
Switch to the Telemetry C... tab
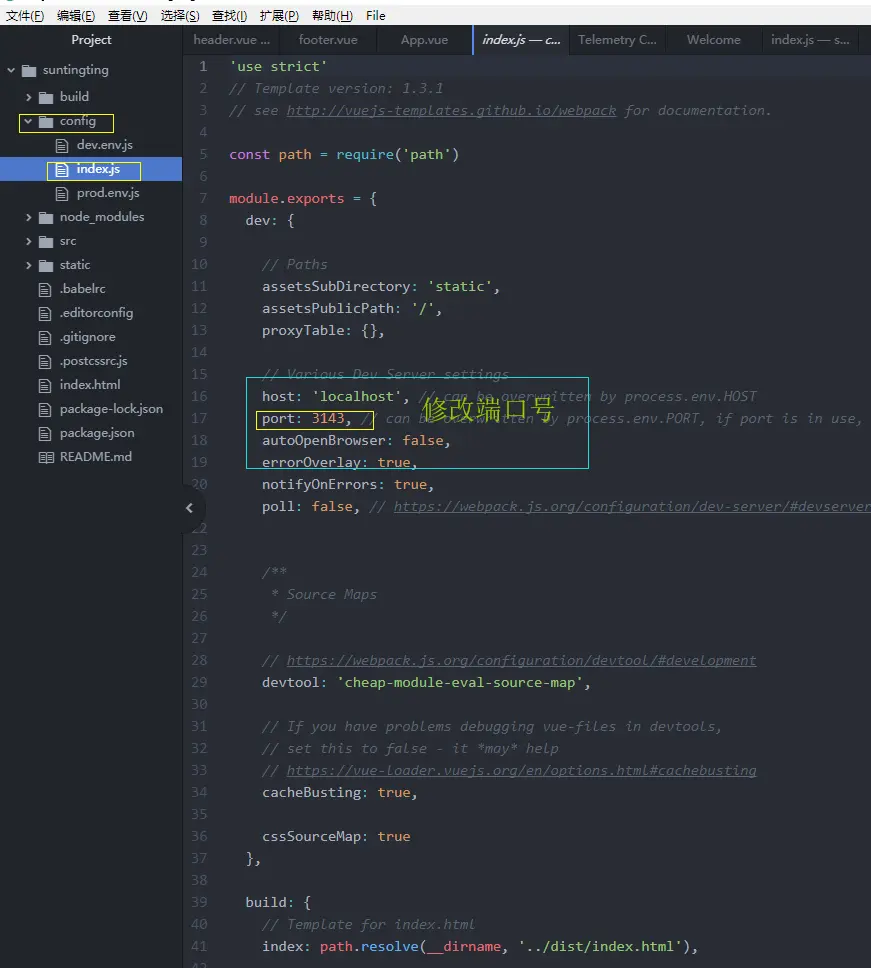617,40
